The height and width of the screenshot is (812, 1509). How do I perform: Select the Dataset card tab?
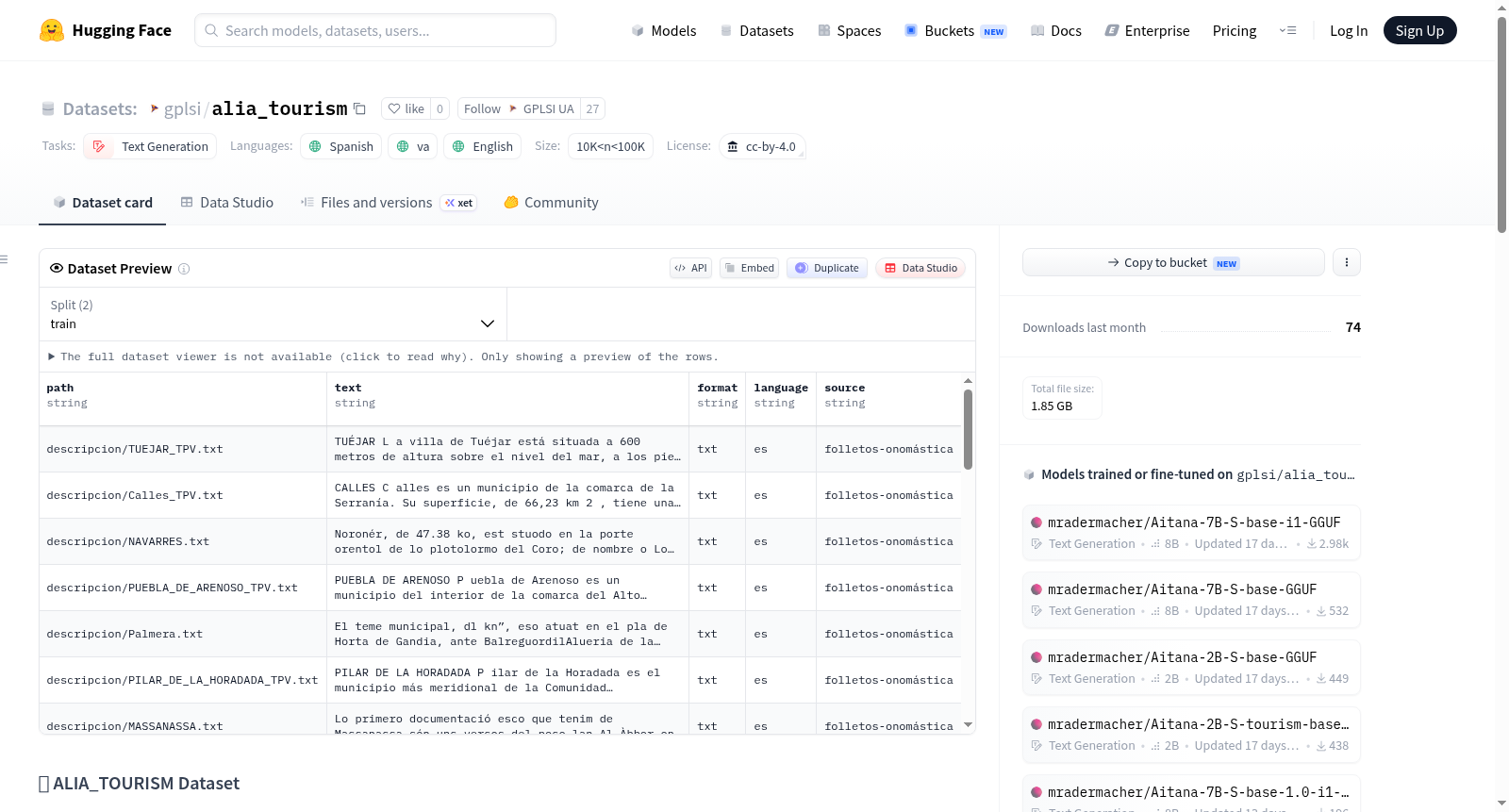[x=103, y=203]
